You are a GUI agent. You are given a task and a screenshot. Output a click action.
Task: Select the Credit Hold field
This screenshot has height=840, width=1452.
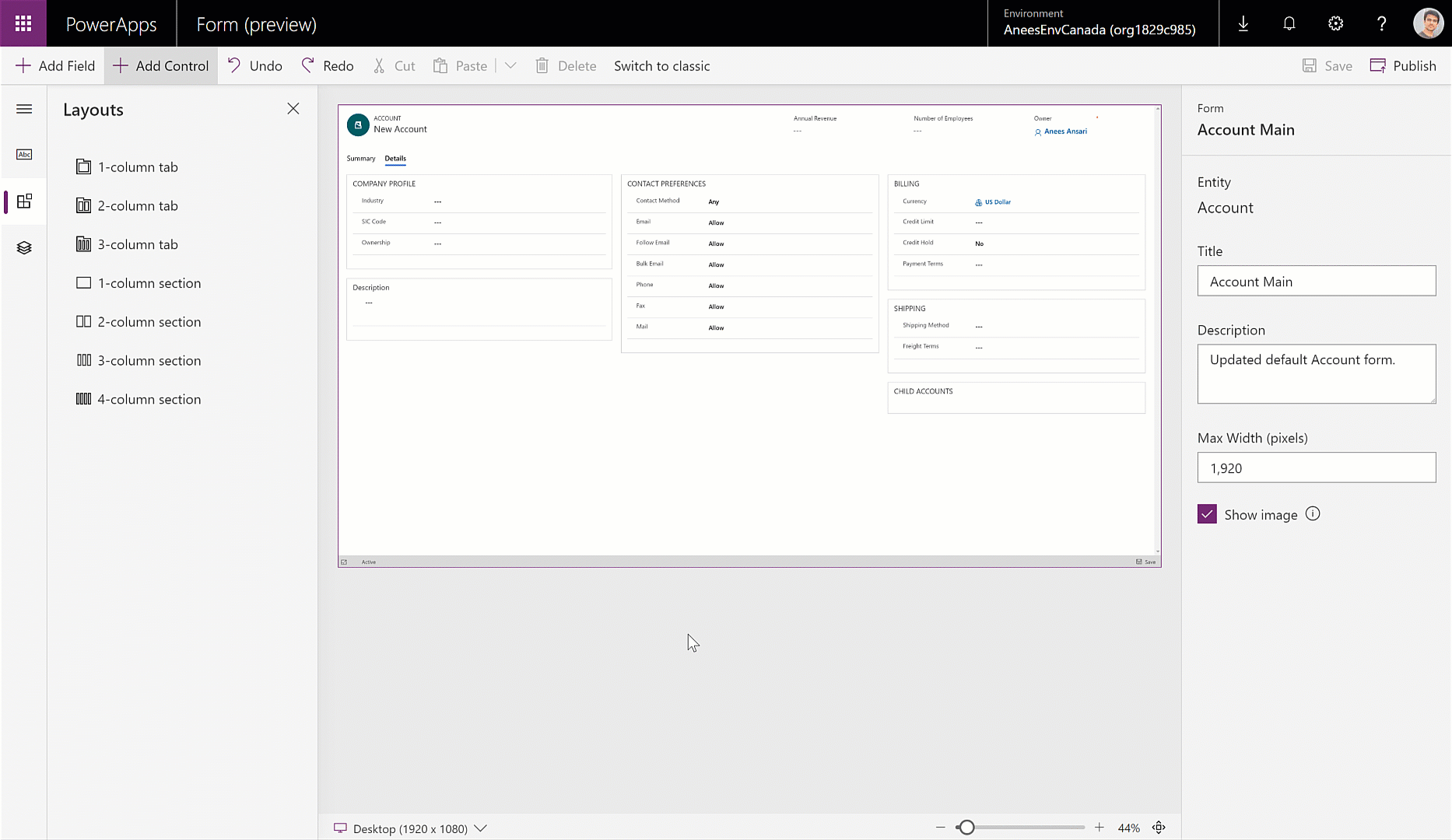point(1016,243)
